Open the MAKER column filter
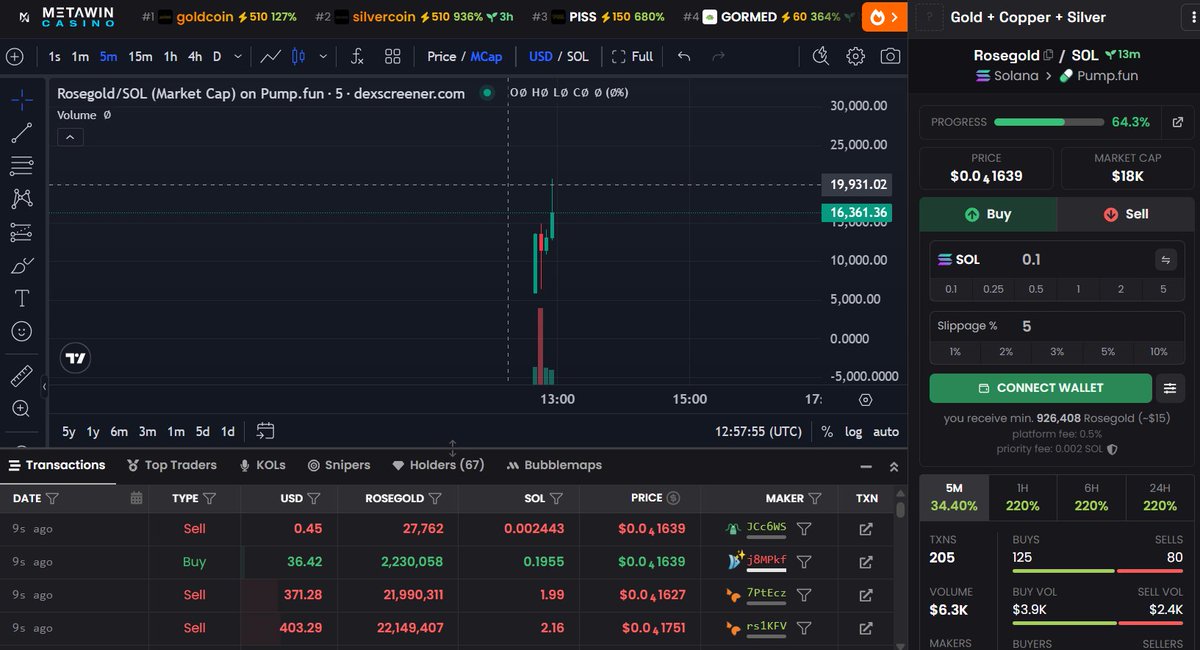The width and height of the screenshot is (1200, 650). (815, 498)
